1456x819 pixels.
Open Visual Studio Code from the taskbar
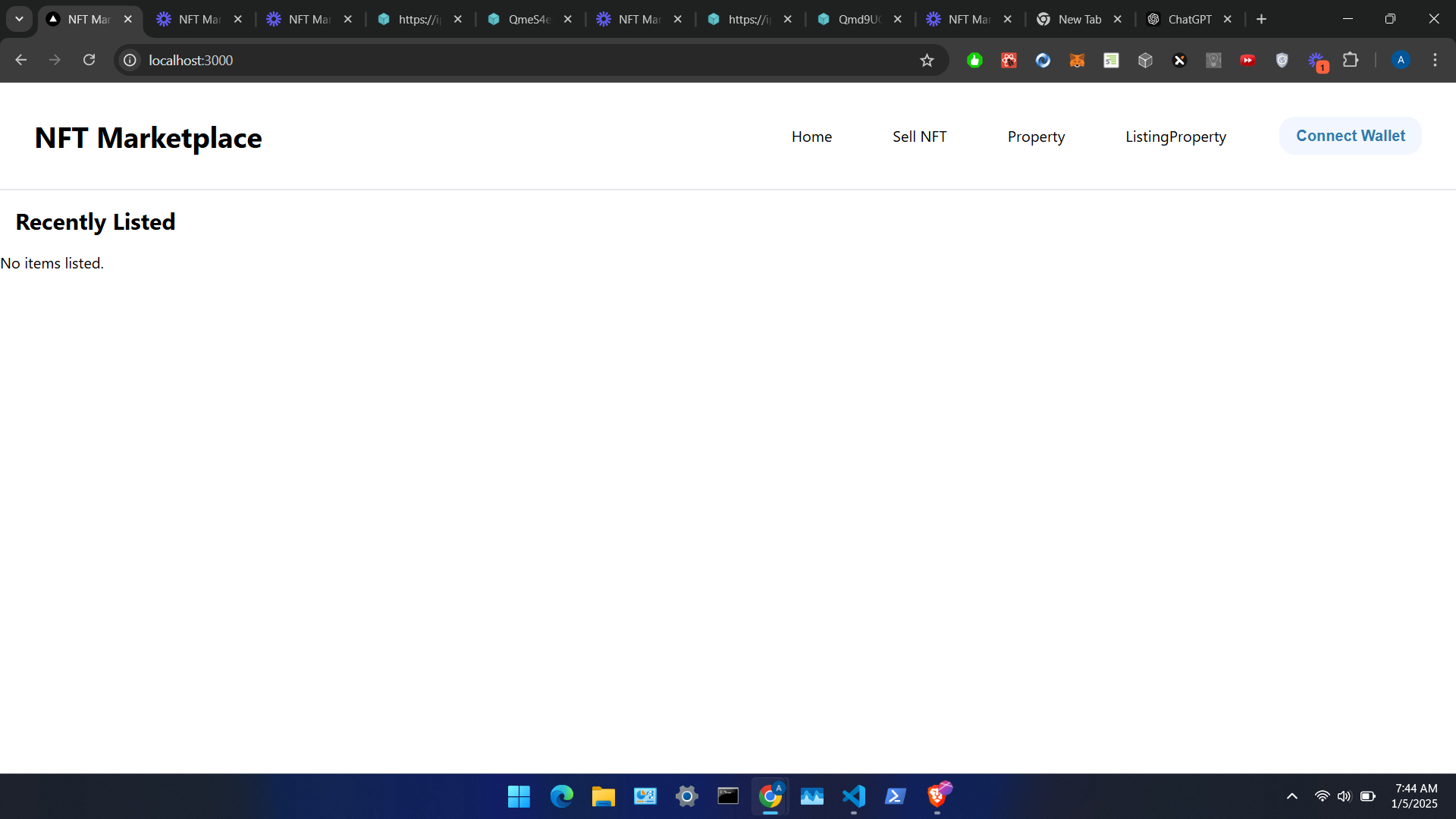point(853,796)
